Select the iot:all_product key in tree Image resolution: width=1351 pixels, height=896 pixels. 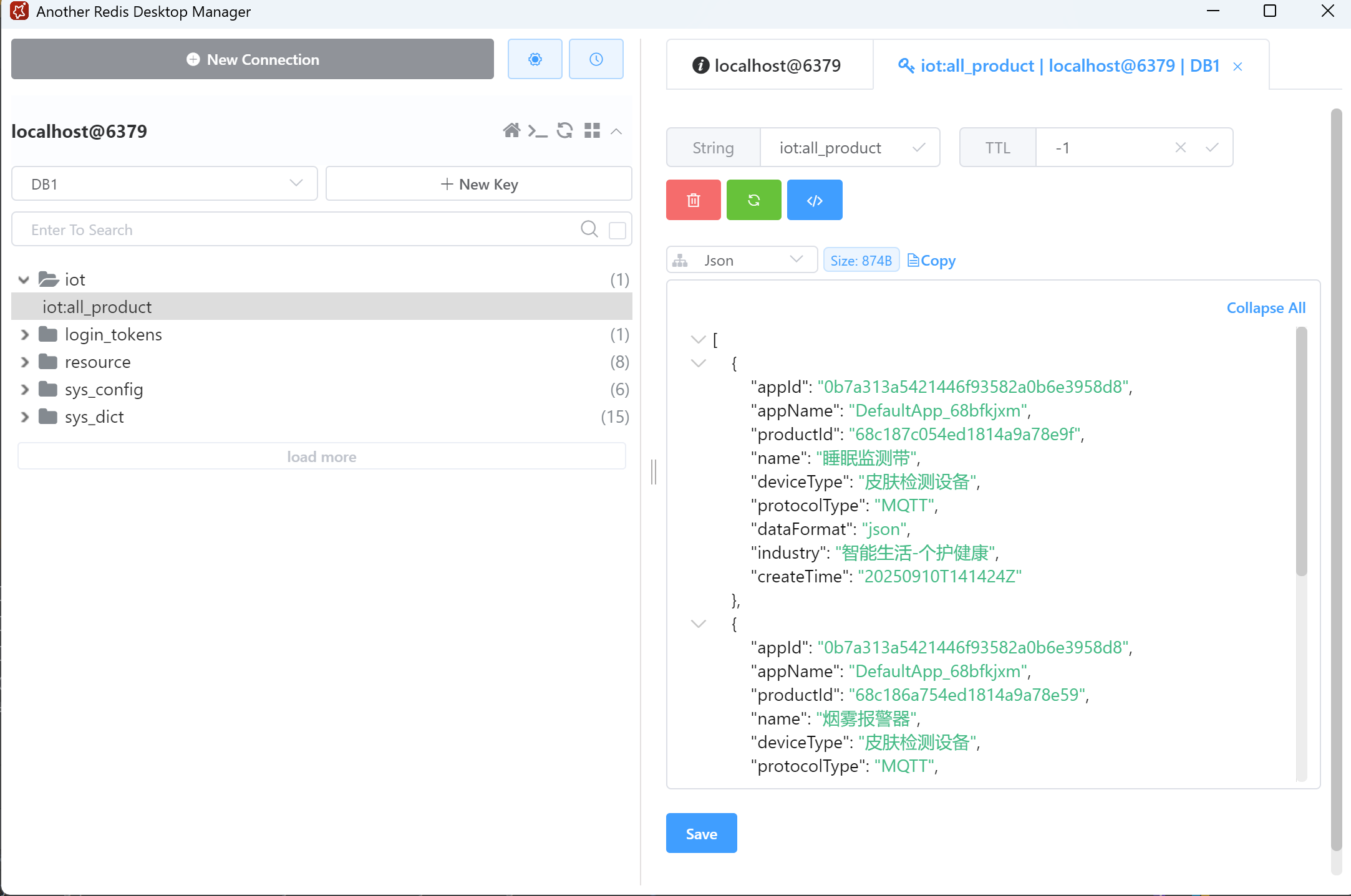(x=322, y=307)
